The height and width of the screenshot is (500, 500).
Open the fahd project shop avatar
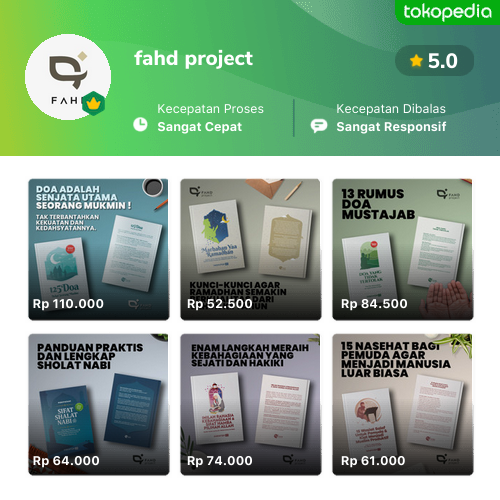click(68, 77)
